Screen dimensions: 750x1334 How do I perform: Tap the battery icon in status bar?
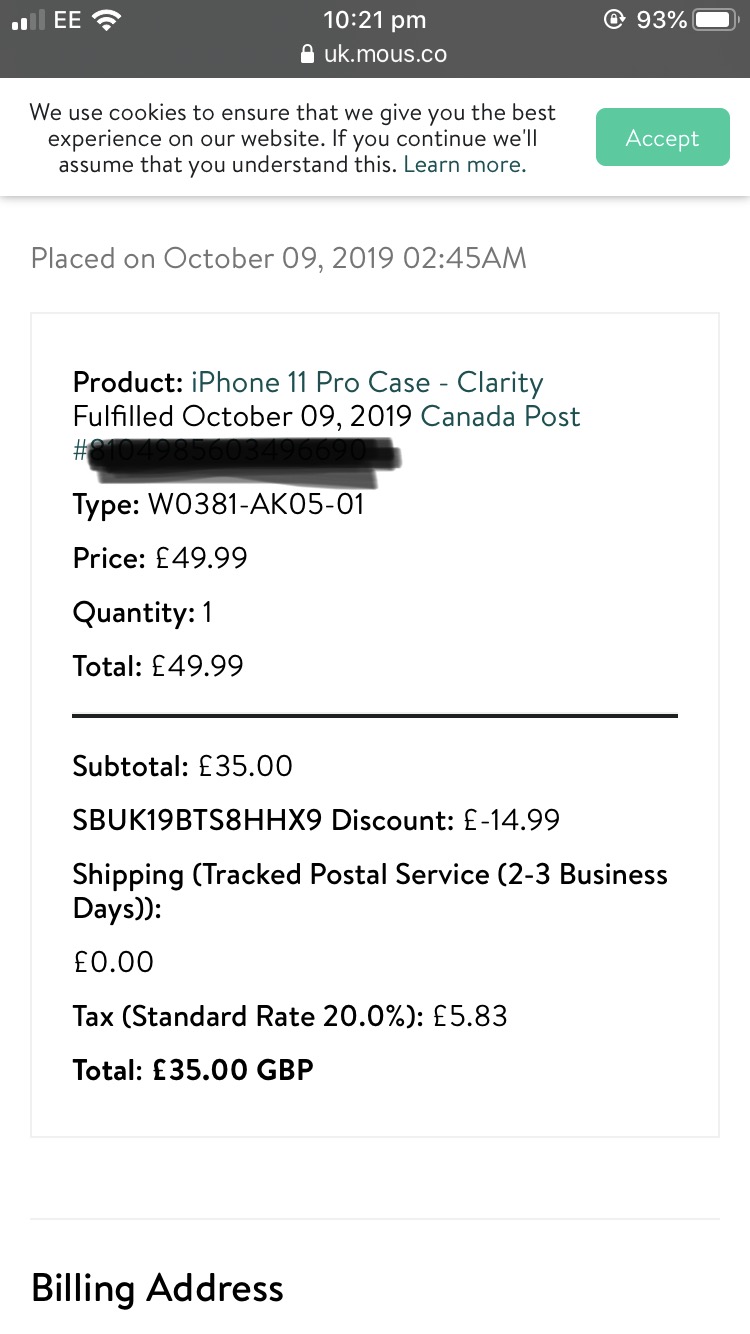[x=716, y=20]
